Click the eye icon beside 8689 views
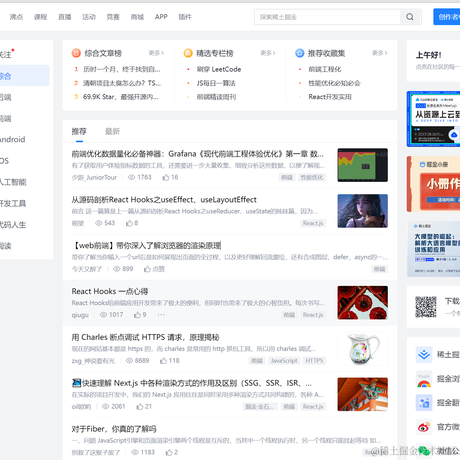Screen dimensions: 460x460 click(x=129, y=361)
